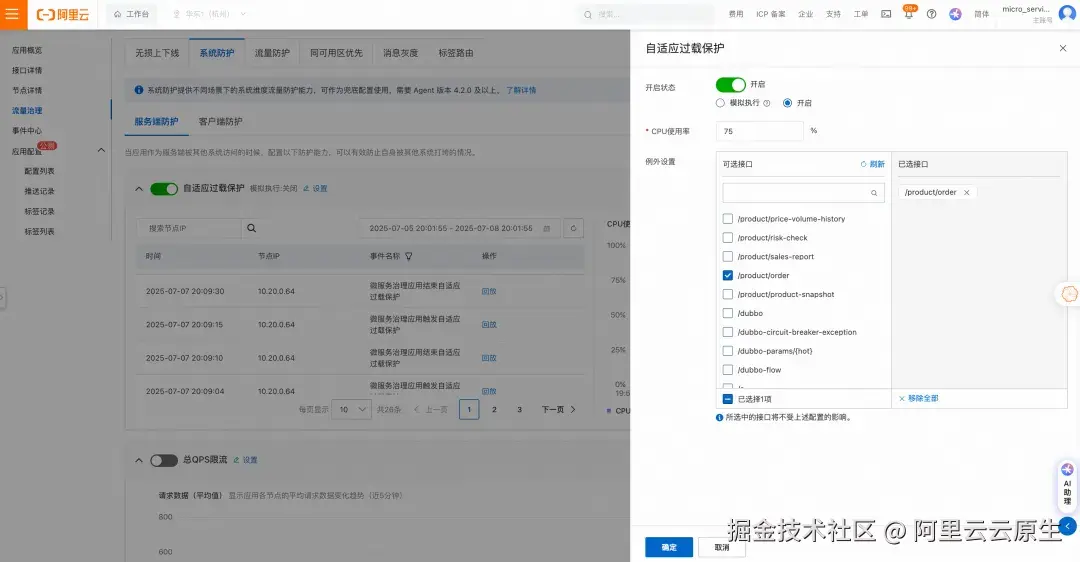Check /product/risk-check interface
Image resolution: width=1080 pixels, height=562 pixels.
tap(727, 238)
